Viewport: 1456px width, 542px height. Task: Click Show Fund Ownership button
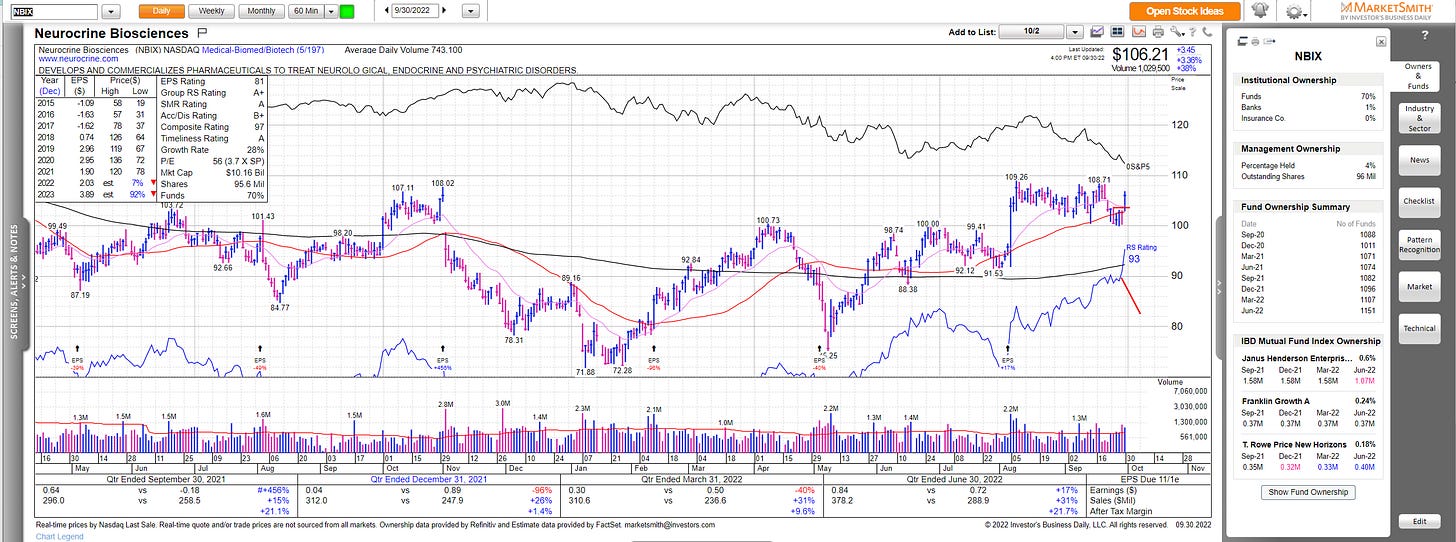pos(1309,492)
